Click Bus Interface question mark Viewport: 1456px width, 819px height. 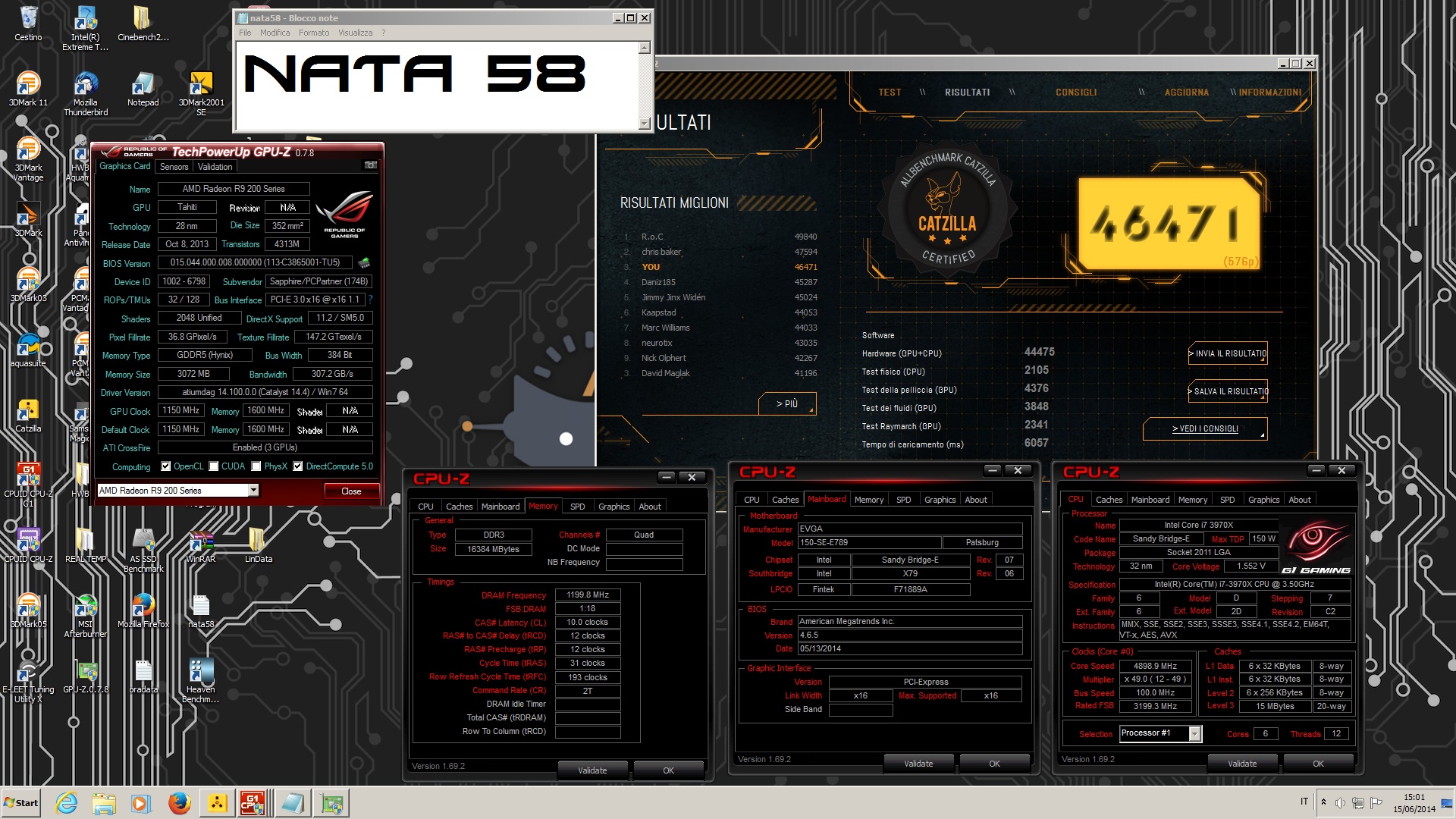pyautogui.click(x=370, y=300)
